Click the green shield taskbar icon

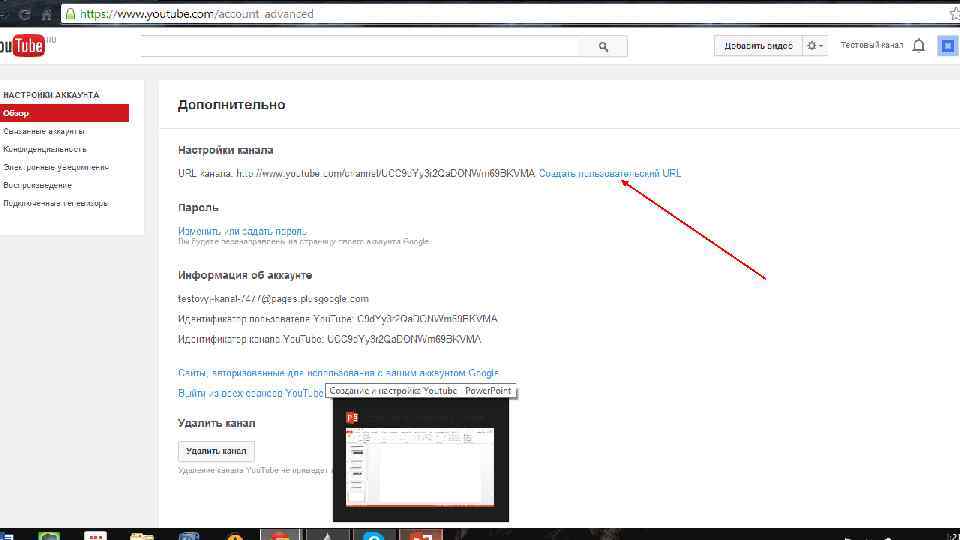pyautogui.click(x=49, y=536)
